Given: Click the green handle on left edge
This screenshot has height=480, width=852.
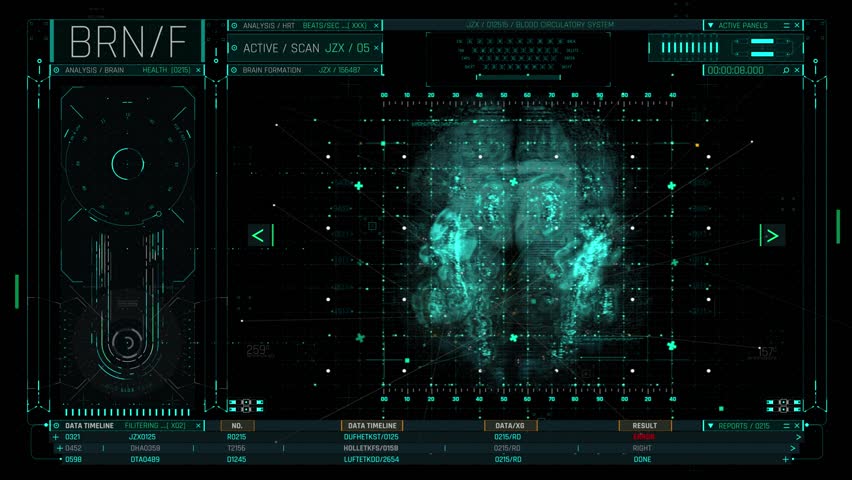Looking at the screenshot, I should 17,291.
